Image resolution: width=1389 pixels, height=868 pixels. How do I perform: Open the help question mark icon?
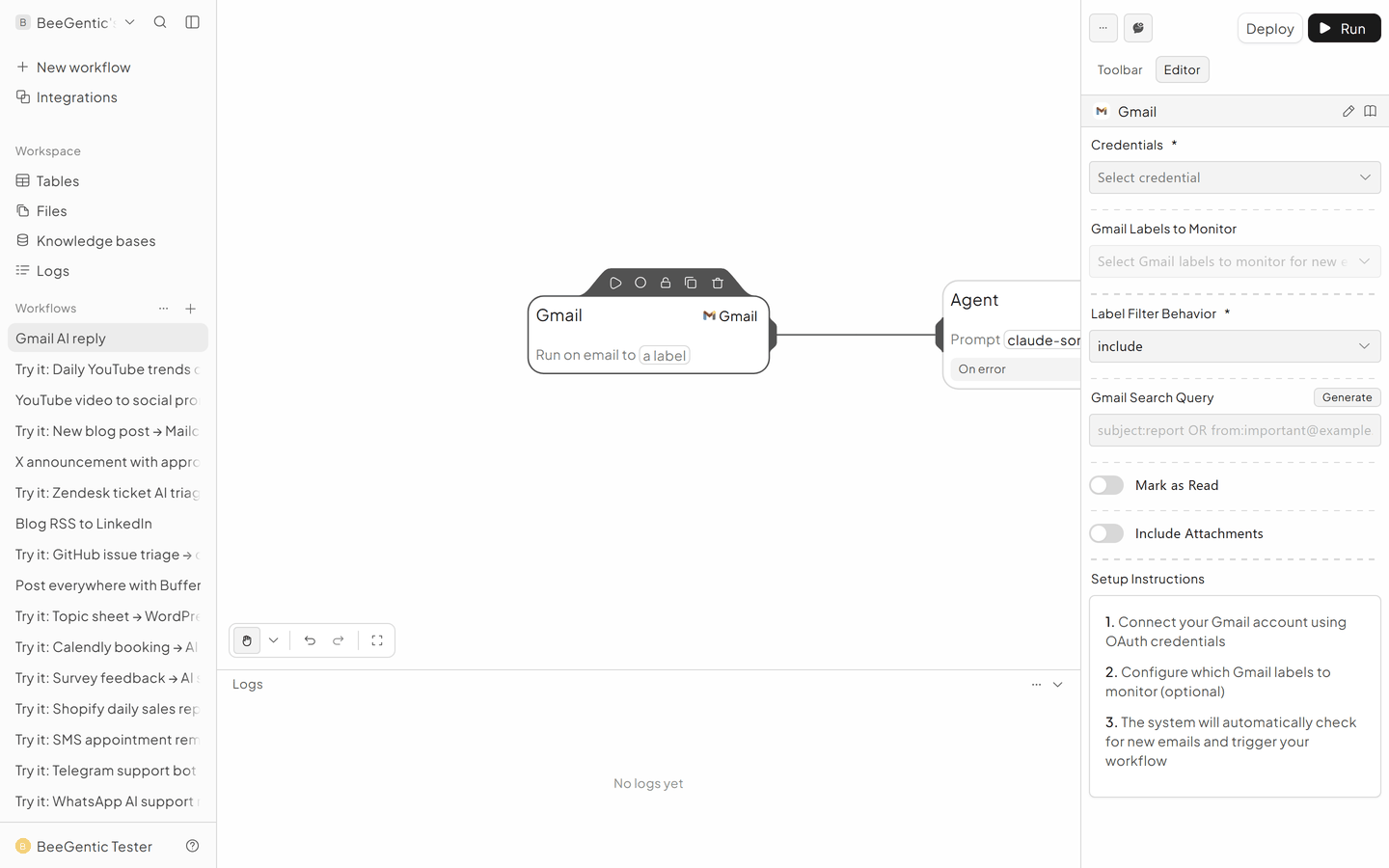pos(192,846)
